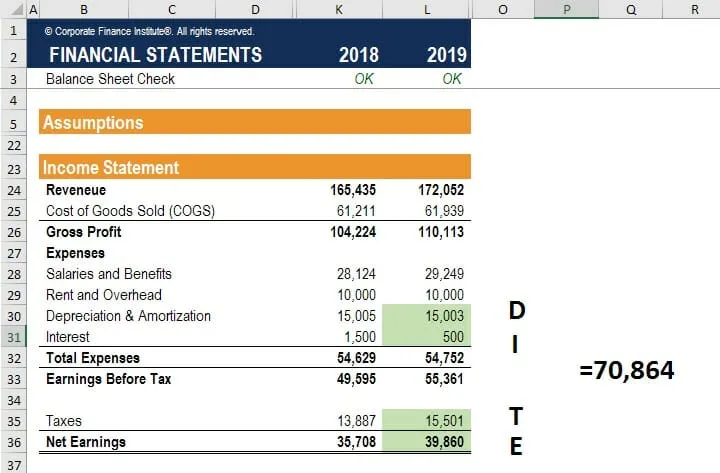Image resolution: width=720 pixels, height=473 pixels.
Task: Click the select-all corner triangle
Action: pos(14,9)
